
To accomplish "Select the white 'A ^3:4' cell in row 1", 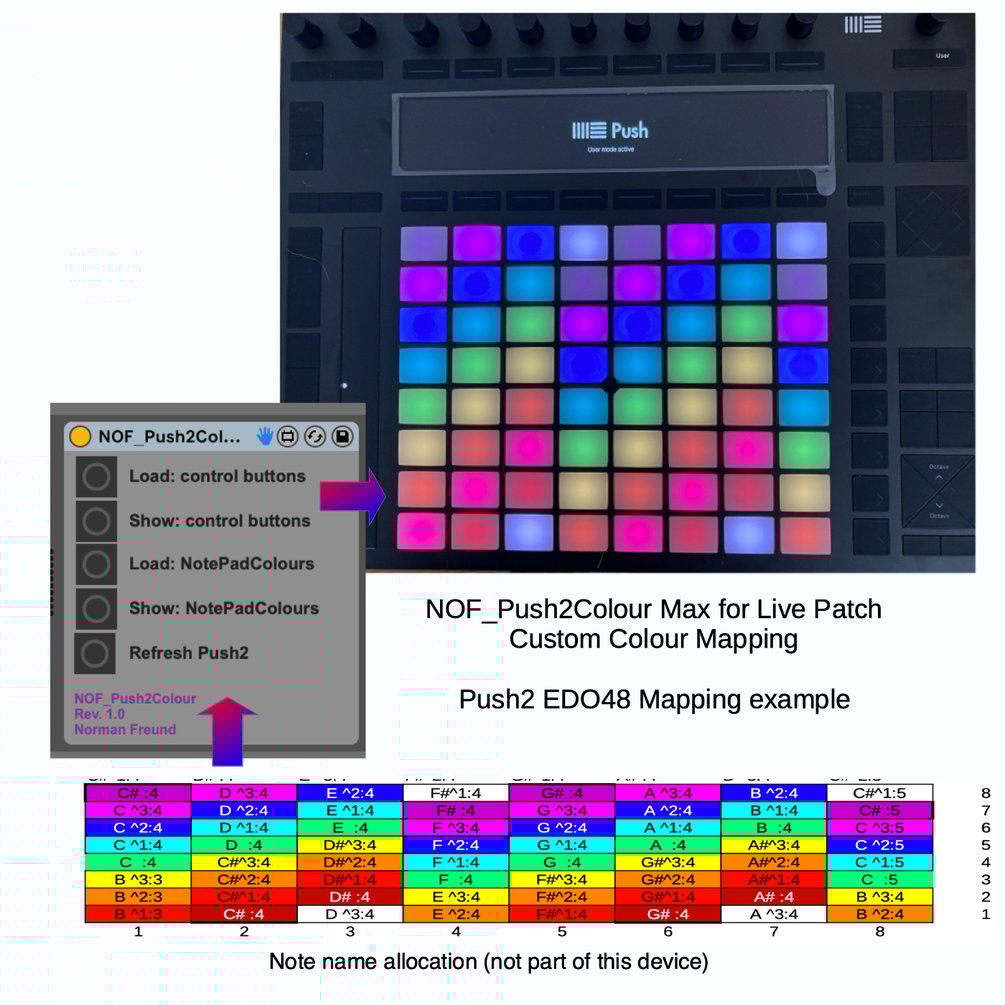I will point(774,914).
